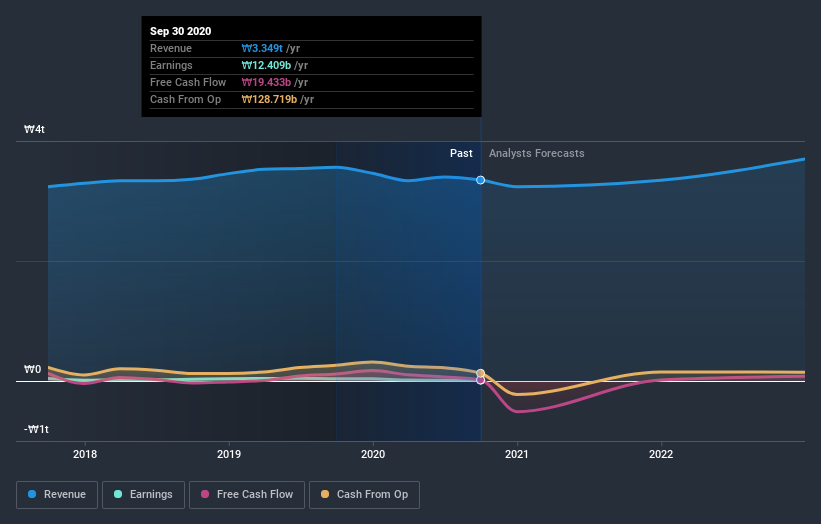Select the 2020 label on the x-axis
821x524 pixels.
[373, 454]
